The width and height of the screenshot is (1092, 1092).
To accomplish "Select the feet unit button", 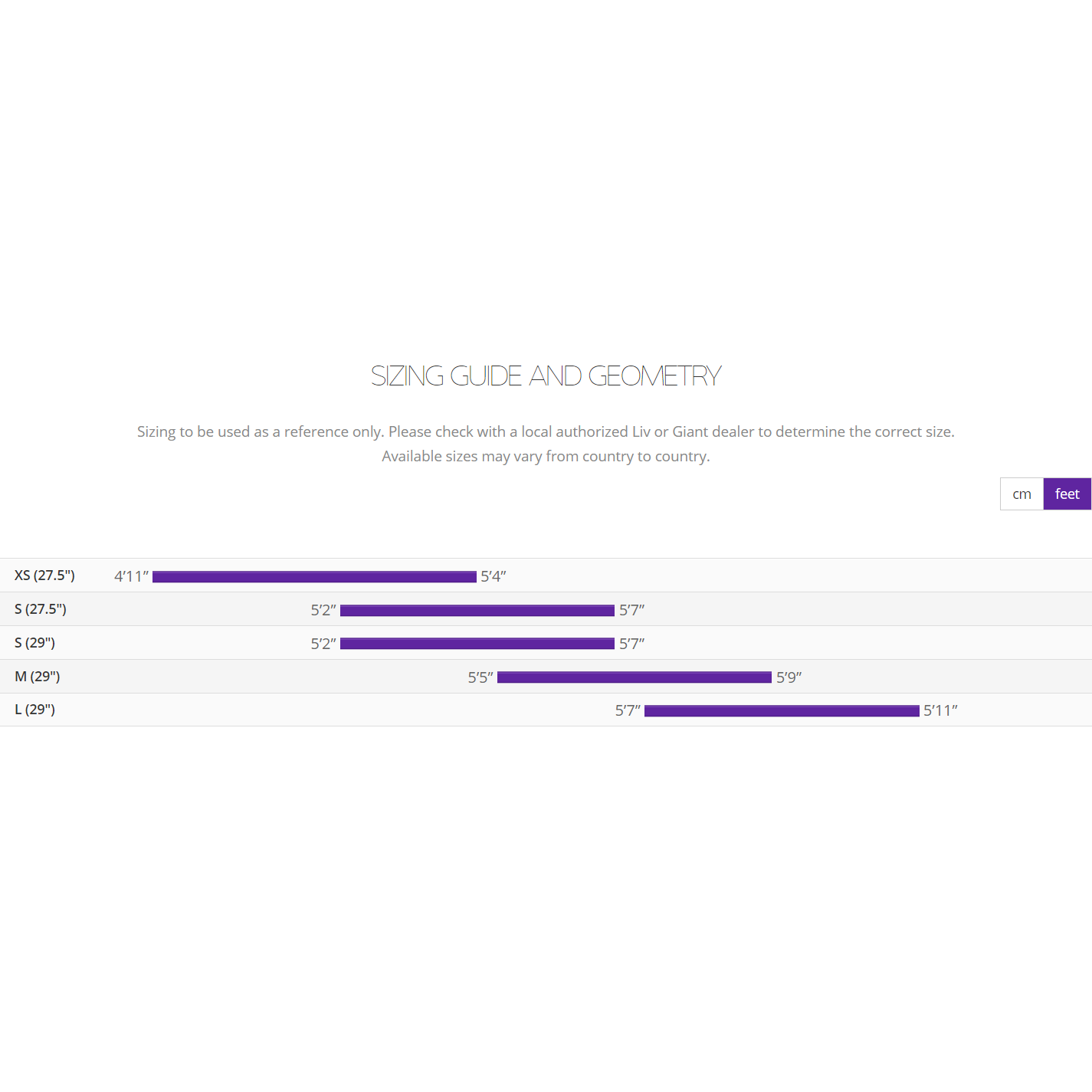I will click(x=1067, y=494).
